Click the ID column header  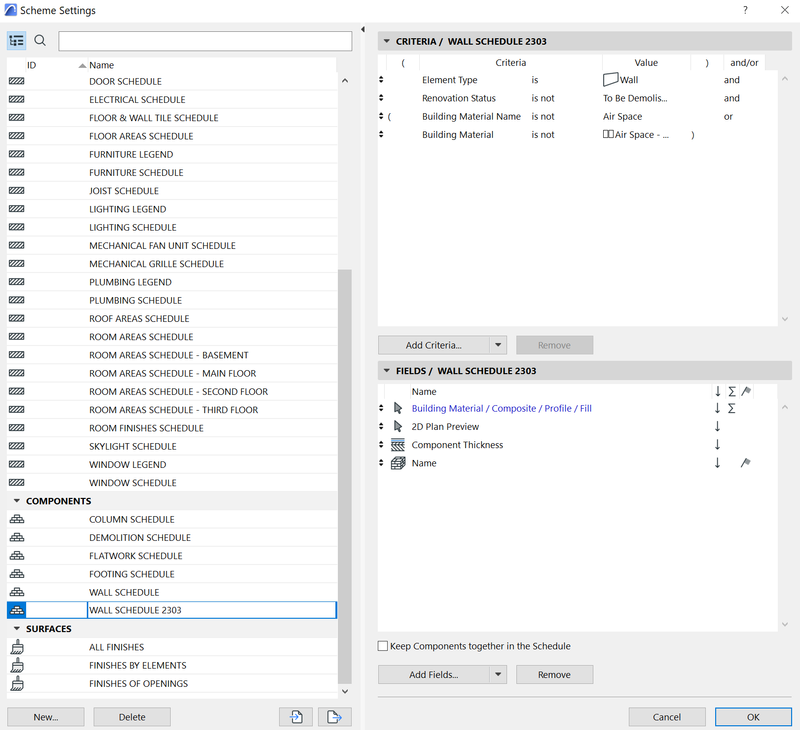click(32, 65)
